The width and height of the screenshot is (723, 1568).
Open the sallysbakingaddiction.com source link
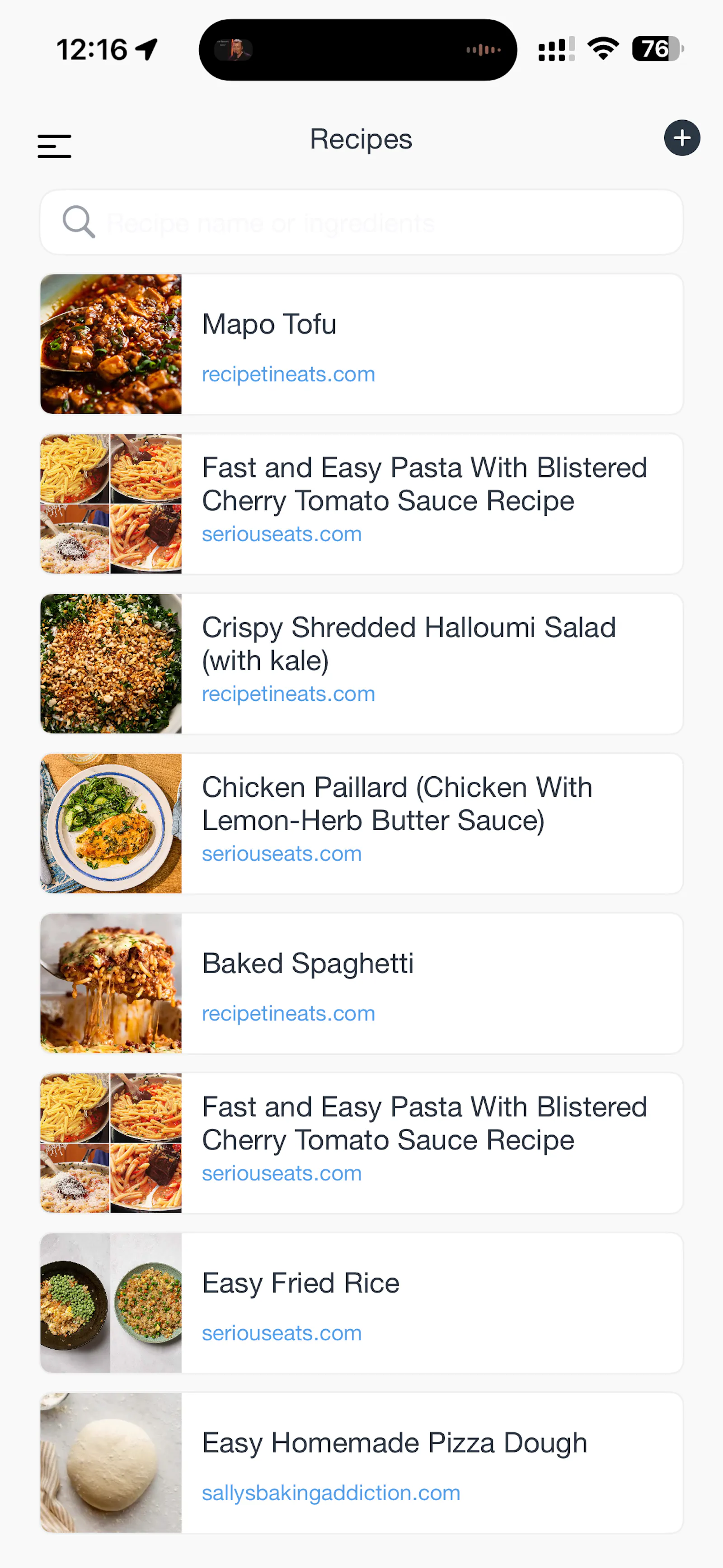[x=331, y=1492]
